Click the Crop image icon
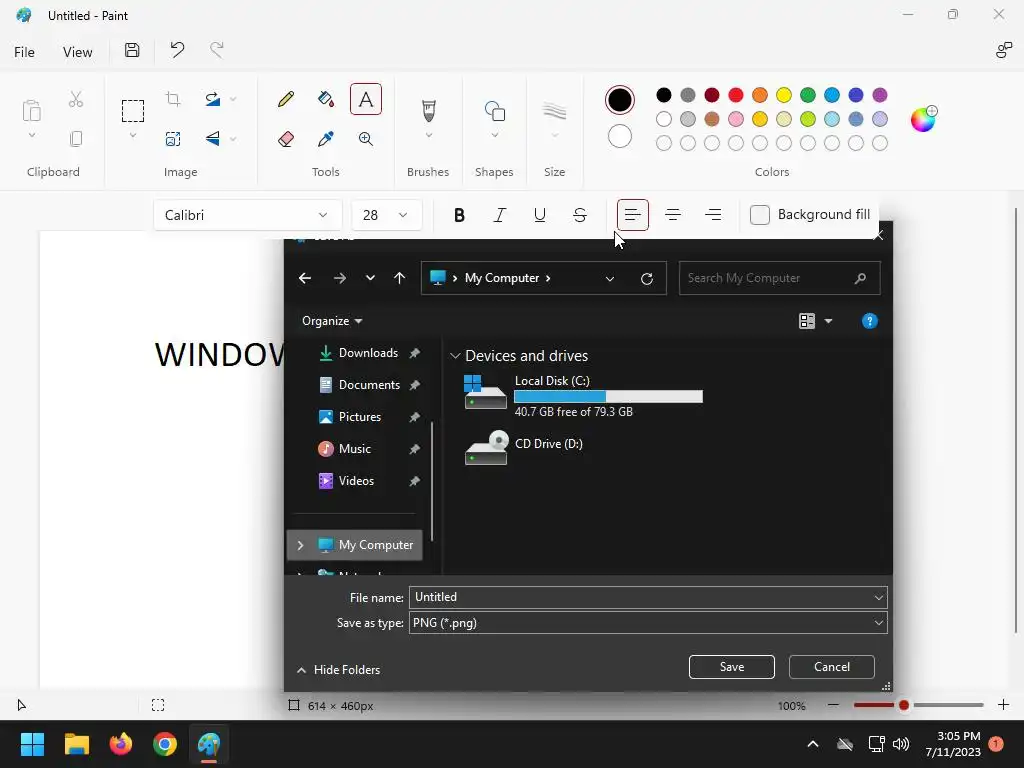1024x768 pixels. (173, 99)
